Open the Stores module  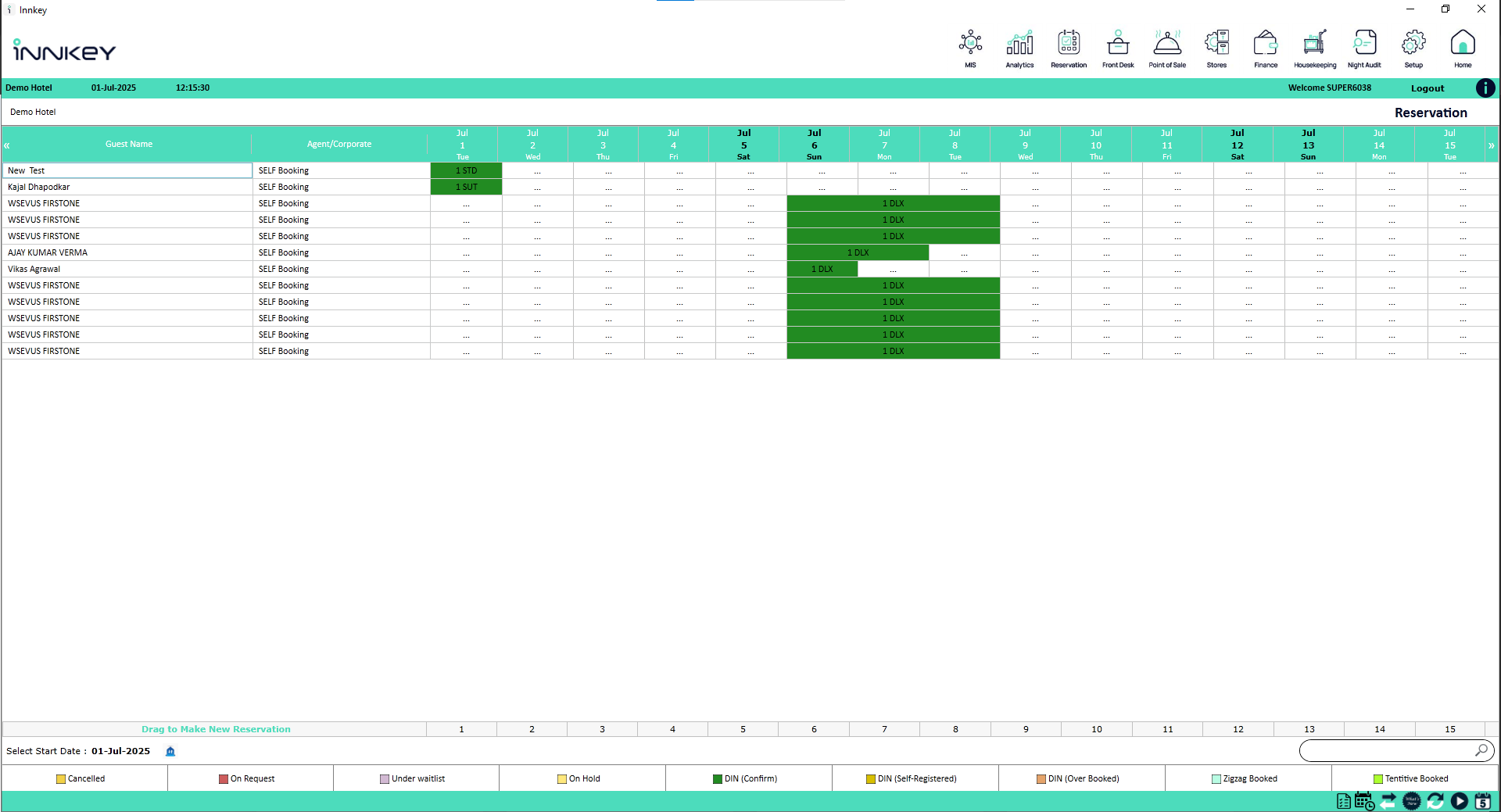[1216, 48]
